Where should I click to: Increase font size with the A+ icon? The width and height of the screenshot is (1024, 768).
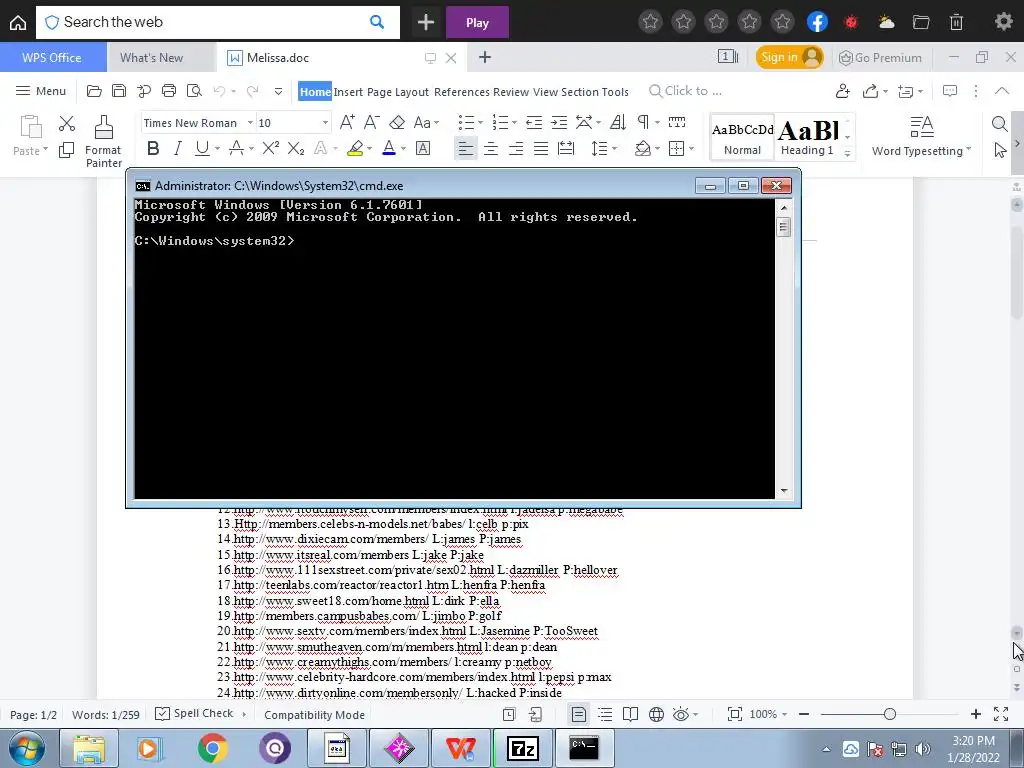pos(347,122)
